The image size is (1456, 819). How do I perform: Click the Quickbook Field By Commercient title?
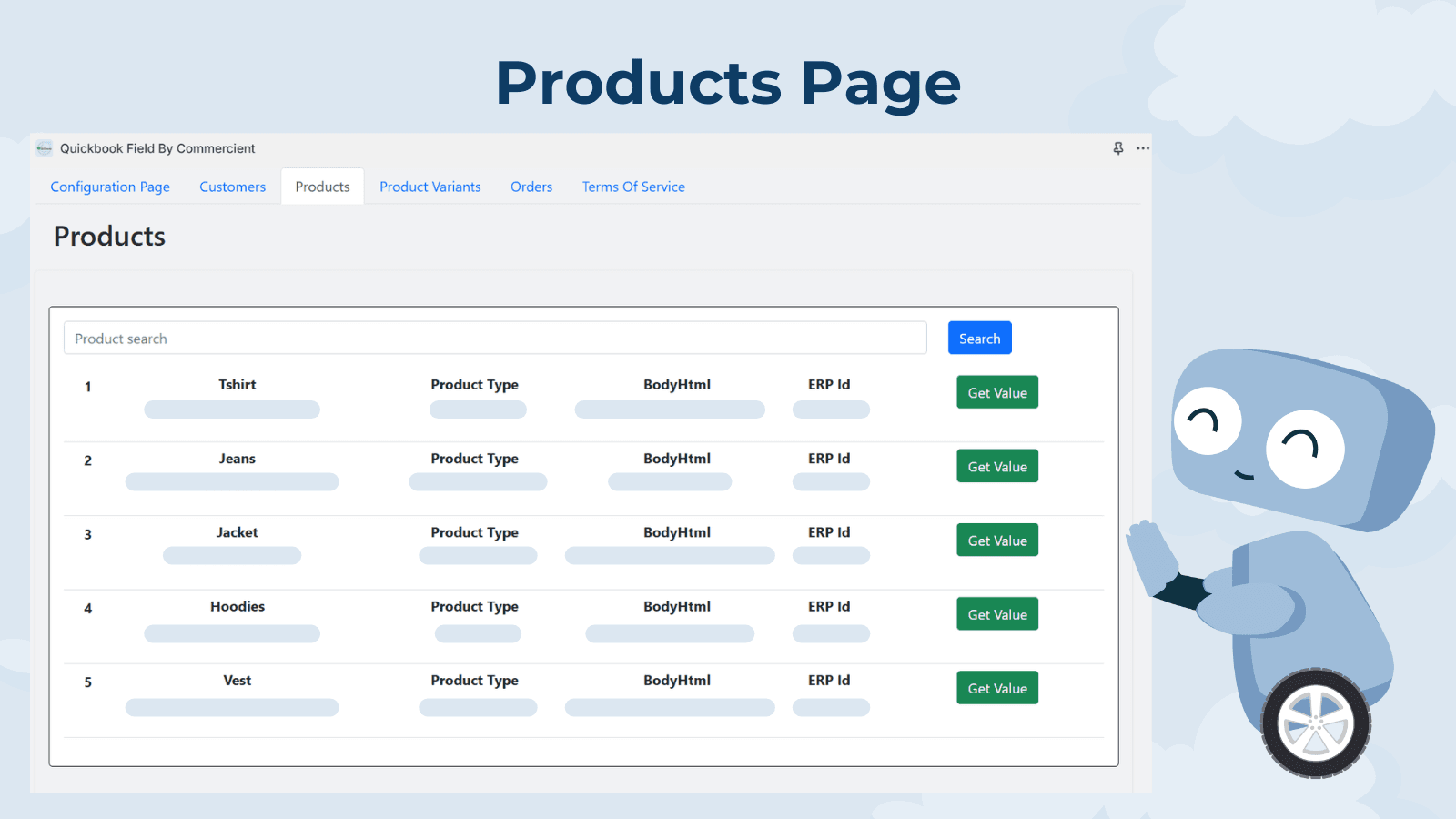point(157,148)
